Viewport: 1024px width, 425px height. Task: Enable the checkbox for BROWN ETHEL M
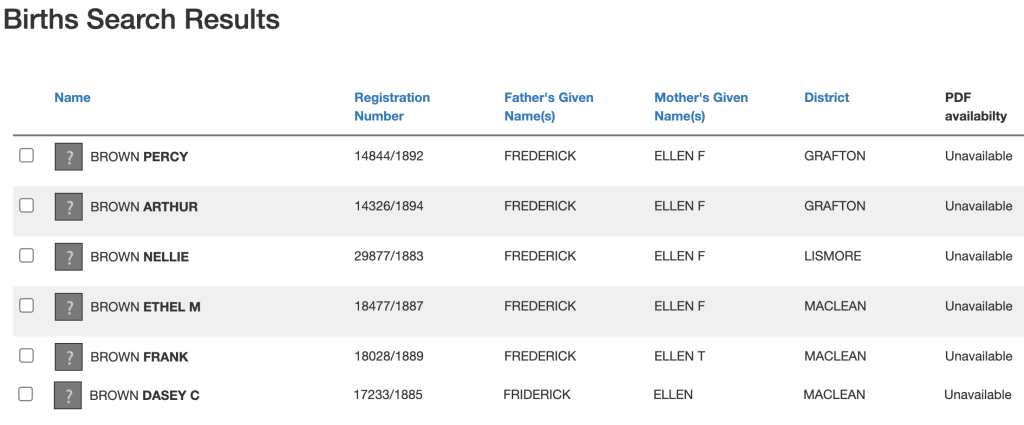pyautogui.click(x=27, y=306)
